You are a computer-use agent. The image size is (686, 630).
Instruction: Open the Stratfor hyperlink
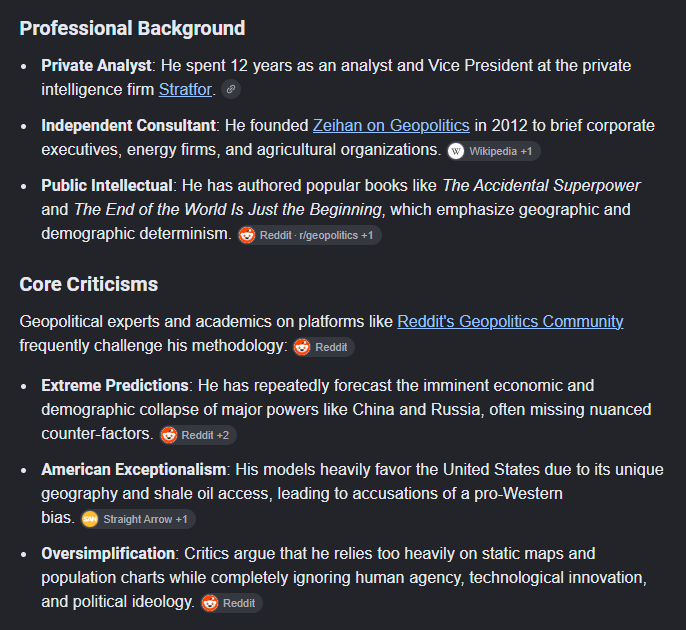[186, 90]
